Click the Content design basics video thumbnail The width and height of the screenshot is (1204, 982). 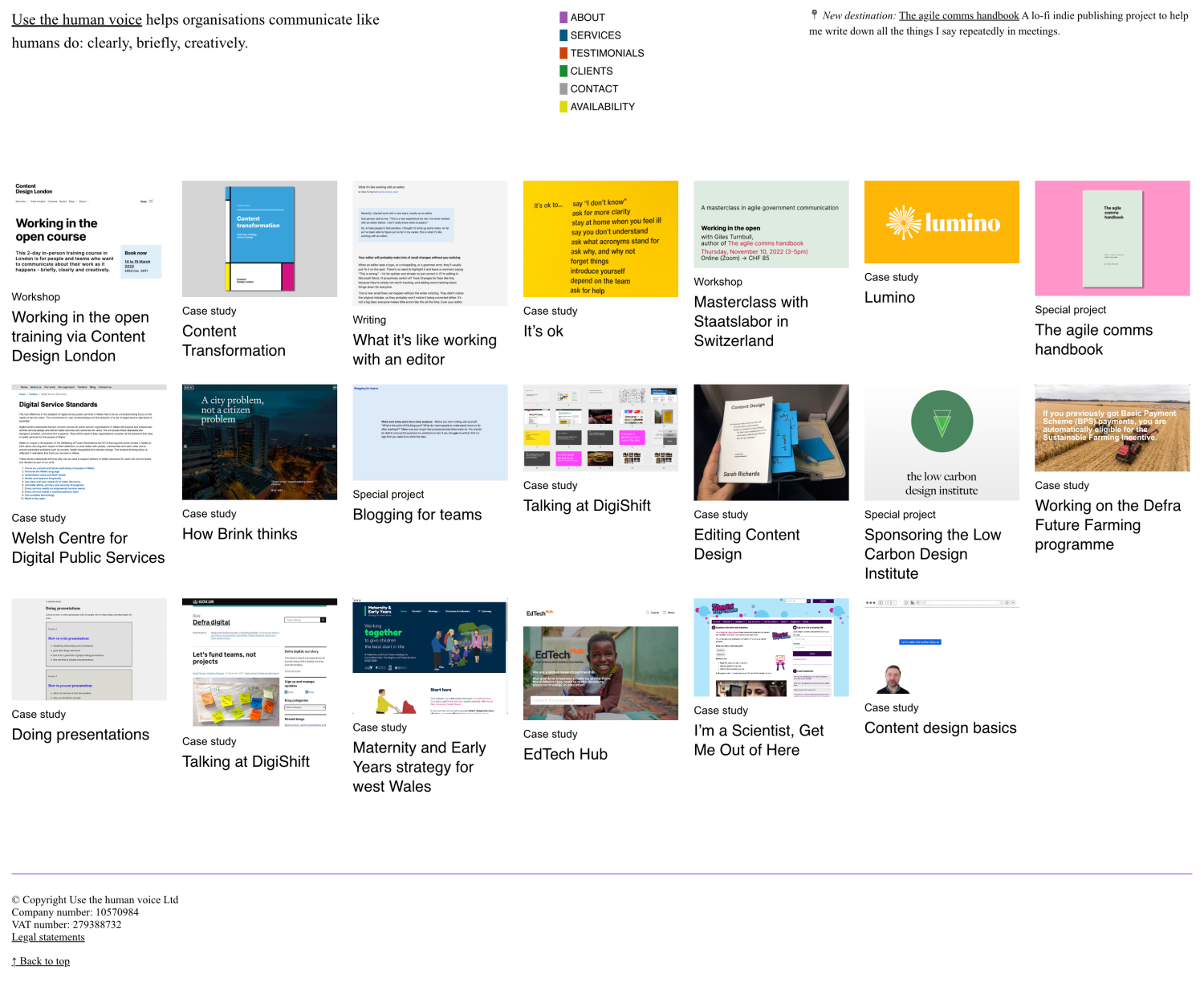[942, 647]
